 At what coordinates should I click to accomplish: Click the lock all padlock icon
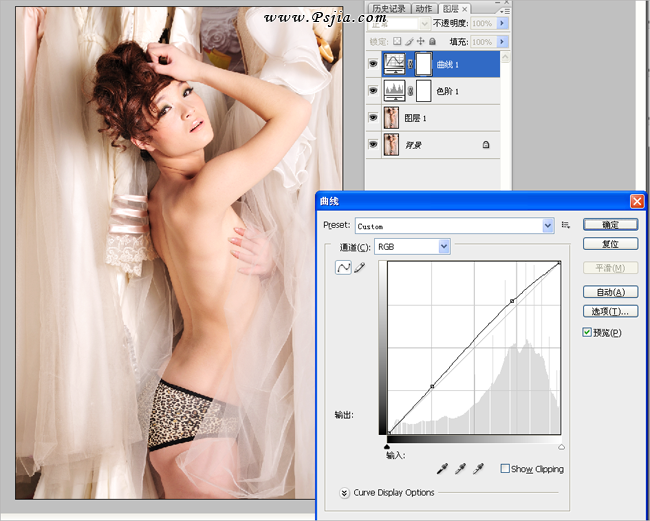coord(432,41)
